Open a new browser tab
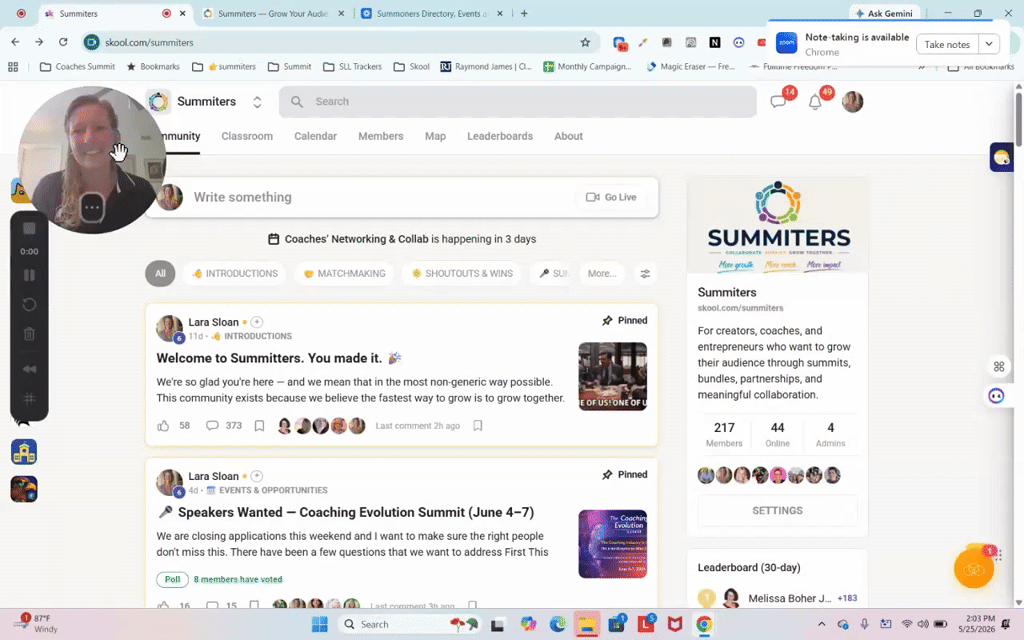The width and height of the screenshot is (1024, 640). (524, 13)
